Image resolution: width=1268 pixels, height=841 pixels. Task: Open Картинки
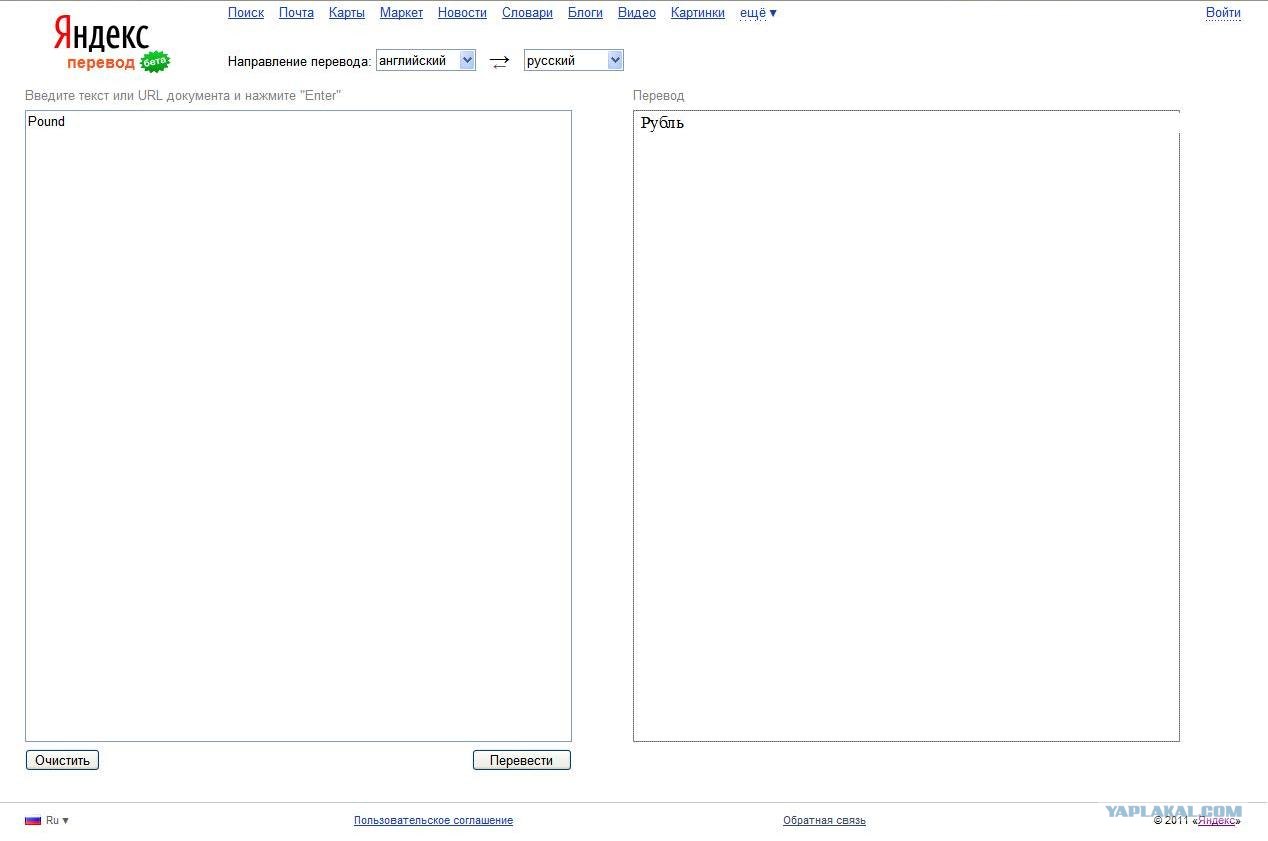point(698,13)
